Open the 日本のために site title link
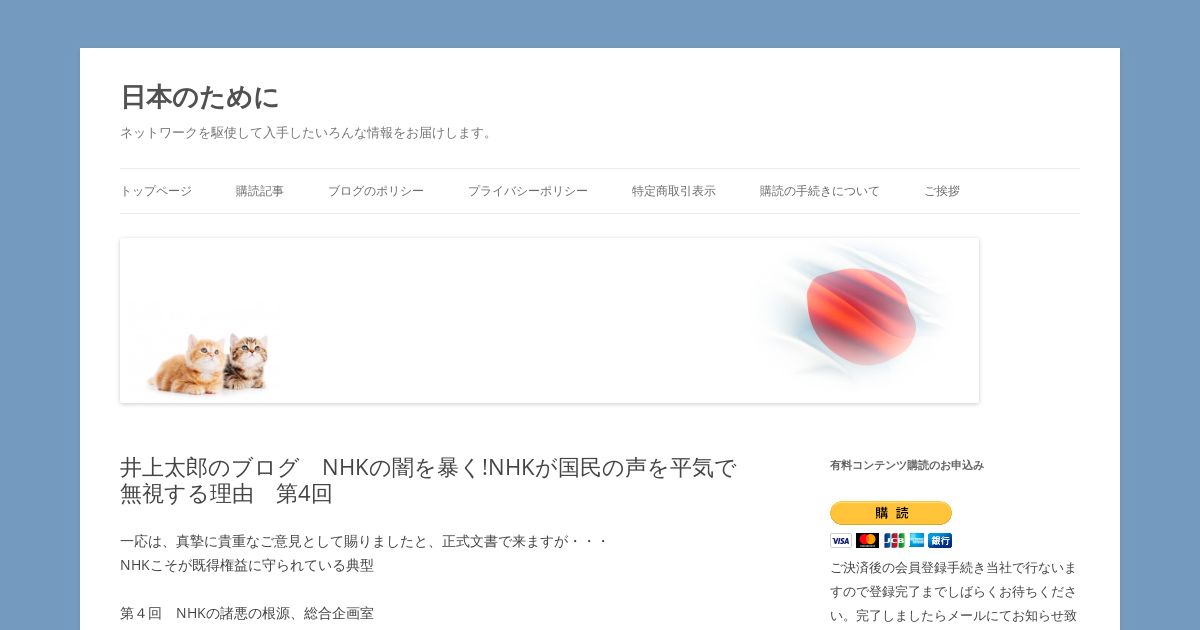1200x630 pixels. pos(199,97)
